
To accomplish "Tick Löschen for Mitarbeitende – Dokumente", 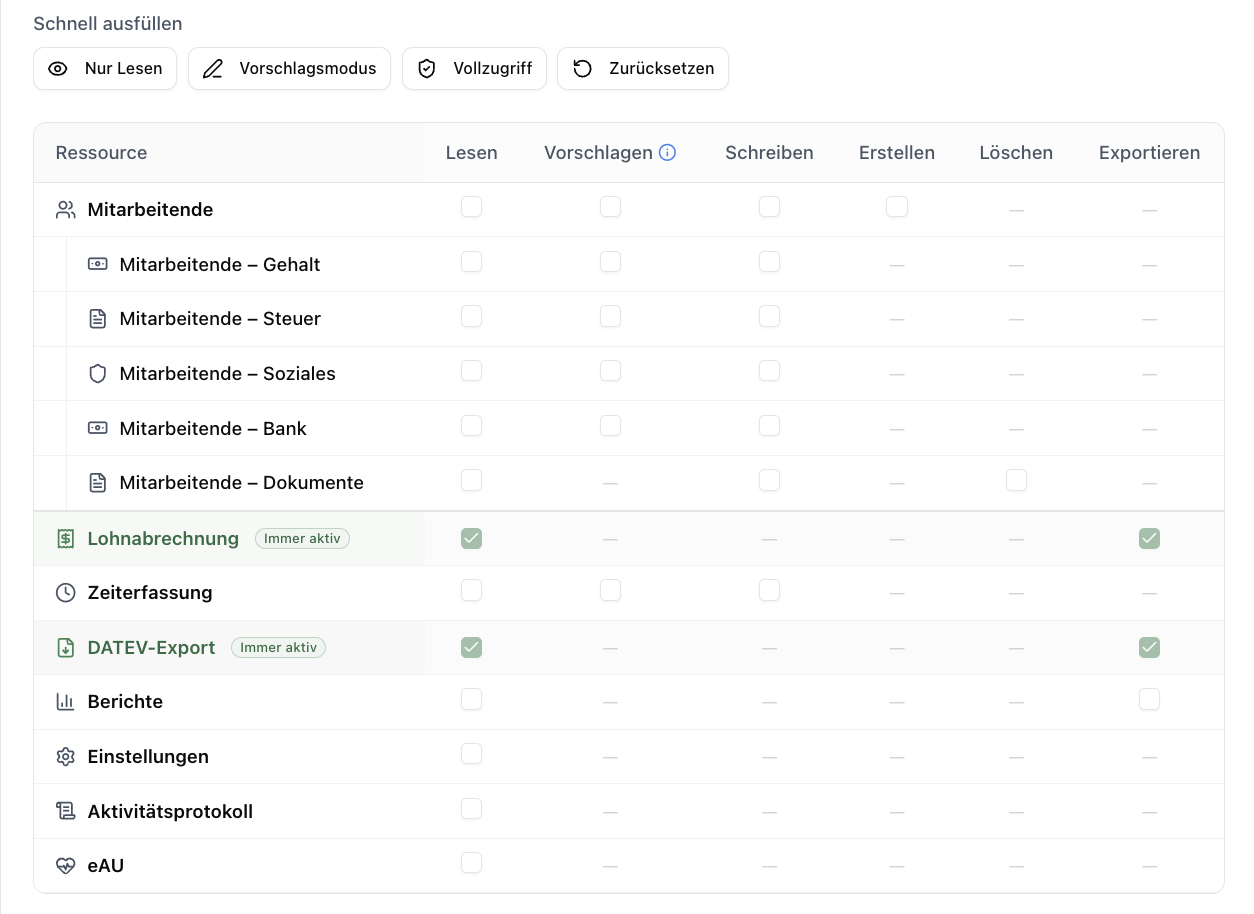I will pos(1016,480).
